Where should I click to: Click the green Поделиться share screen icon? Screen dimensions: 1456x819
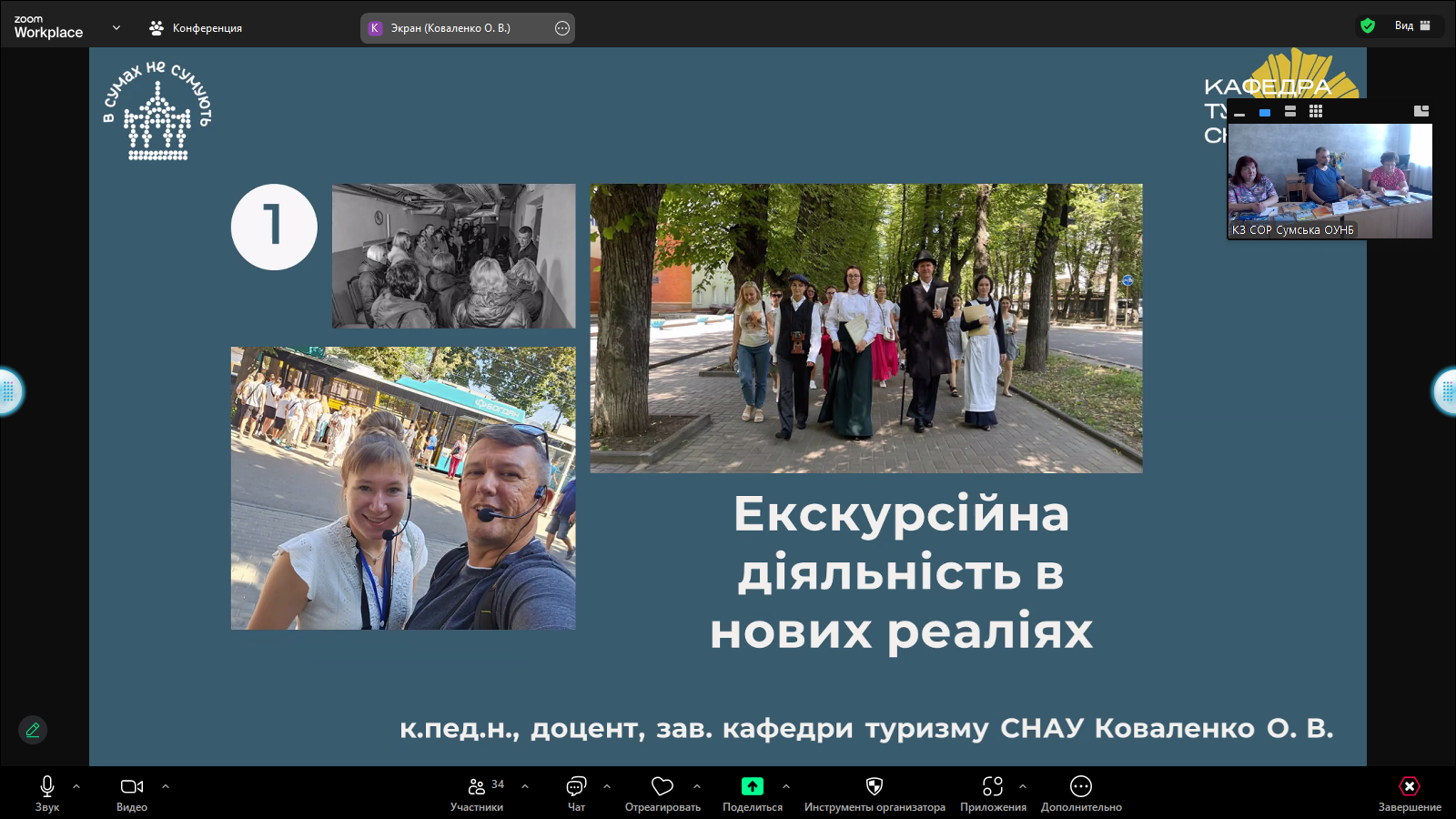[x=753, y=786]
